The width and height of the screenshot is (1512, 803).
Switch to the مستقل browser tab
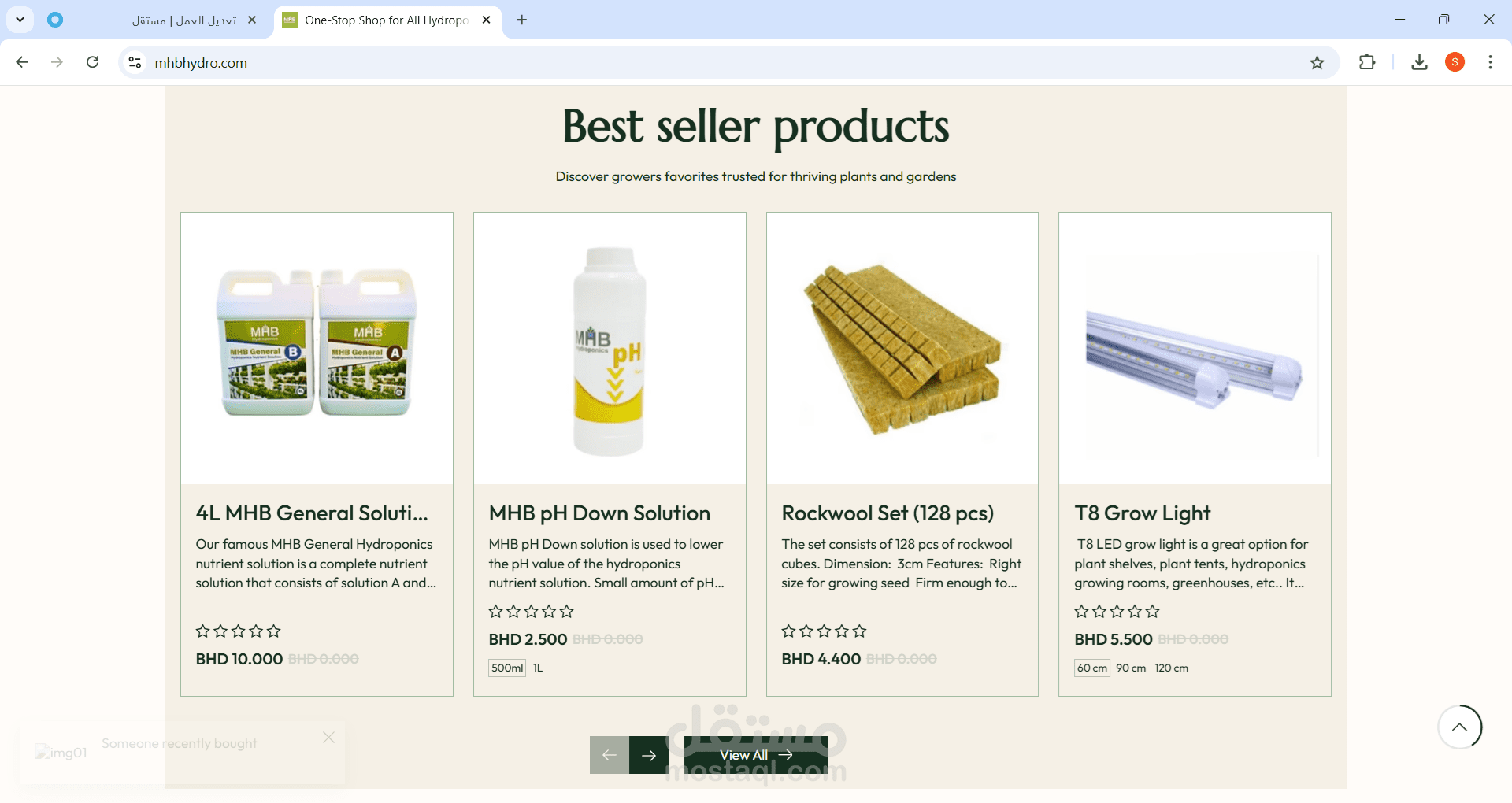click(184, 20)
